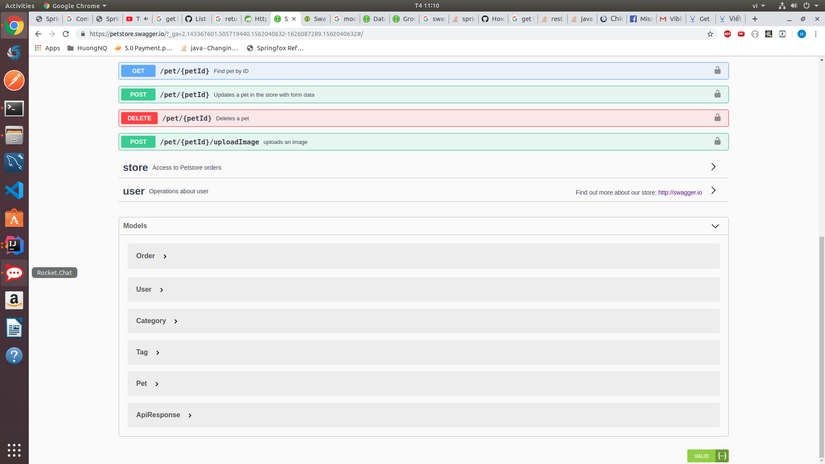Open DELETE /pet/{petId} operation
The width and height of the screenshot is (825, 464).
(x=424, y=118)
